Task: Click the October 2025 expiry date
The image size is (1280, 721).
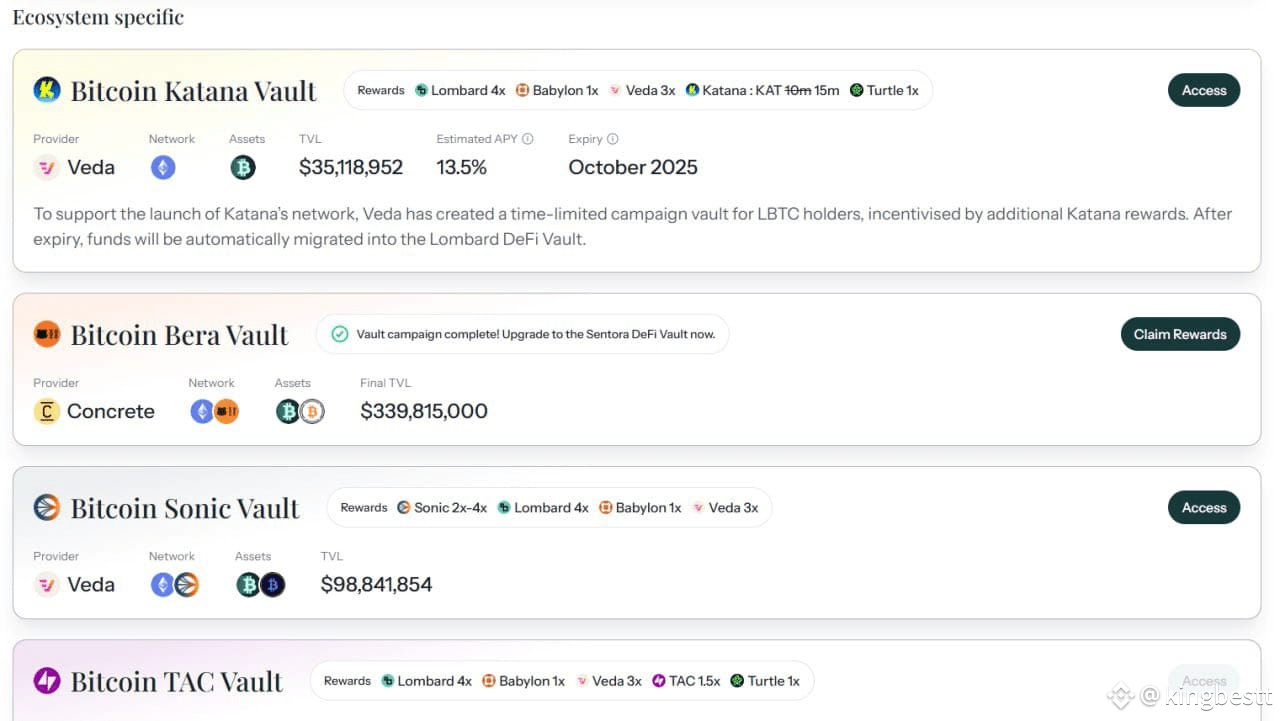Action: (x=633, y=167)
